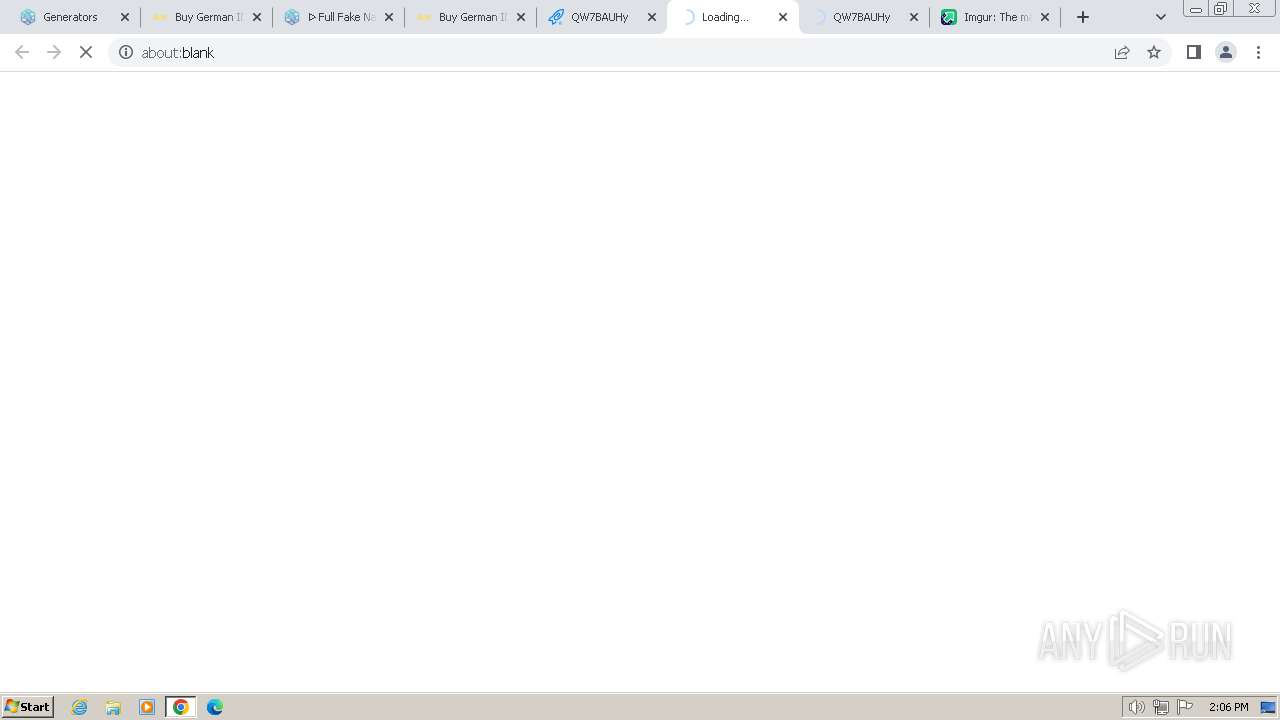Select the QW7BAUHy tab with rocket icon
This screenshot has width=1280, height=720.
[x=600, y=17]
